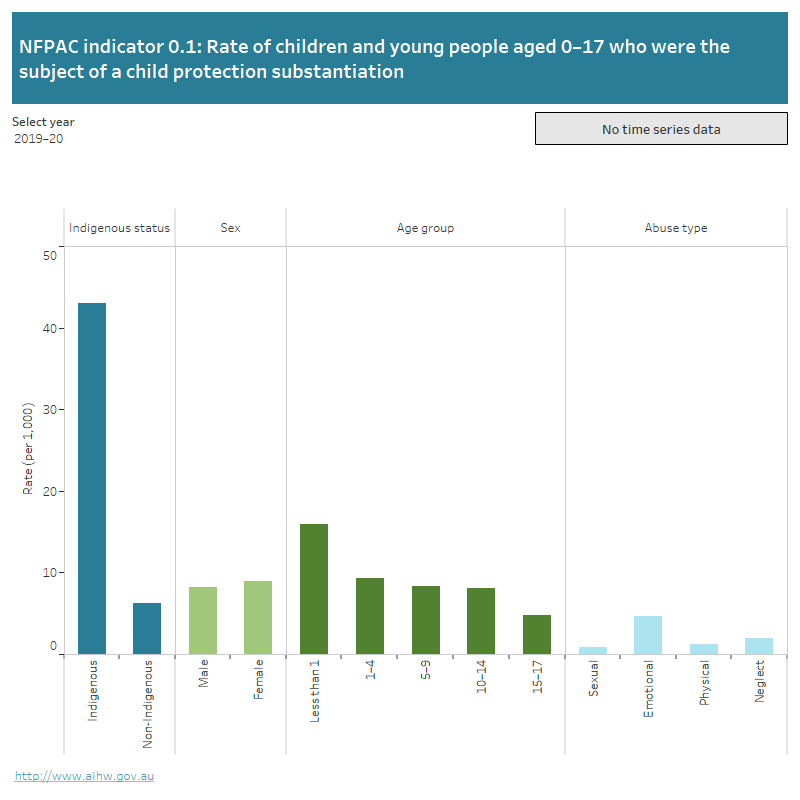This screenshot has width=800, height=800.
Task: Click the No time series data button
Action: [x=661, y=128]
